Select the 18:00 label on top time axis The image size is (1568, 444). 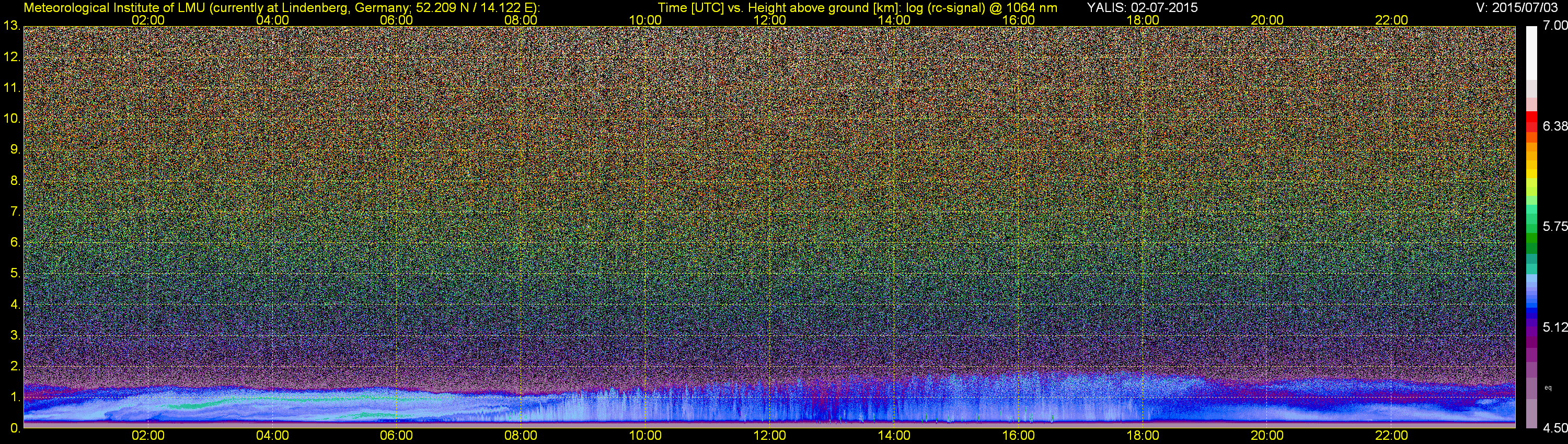pyautogui.click(x=1143, y=20)
